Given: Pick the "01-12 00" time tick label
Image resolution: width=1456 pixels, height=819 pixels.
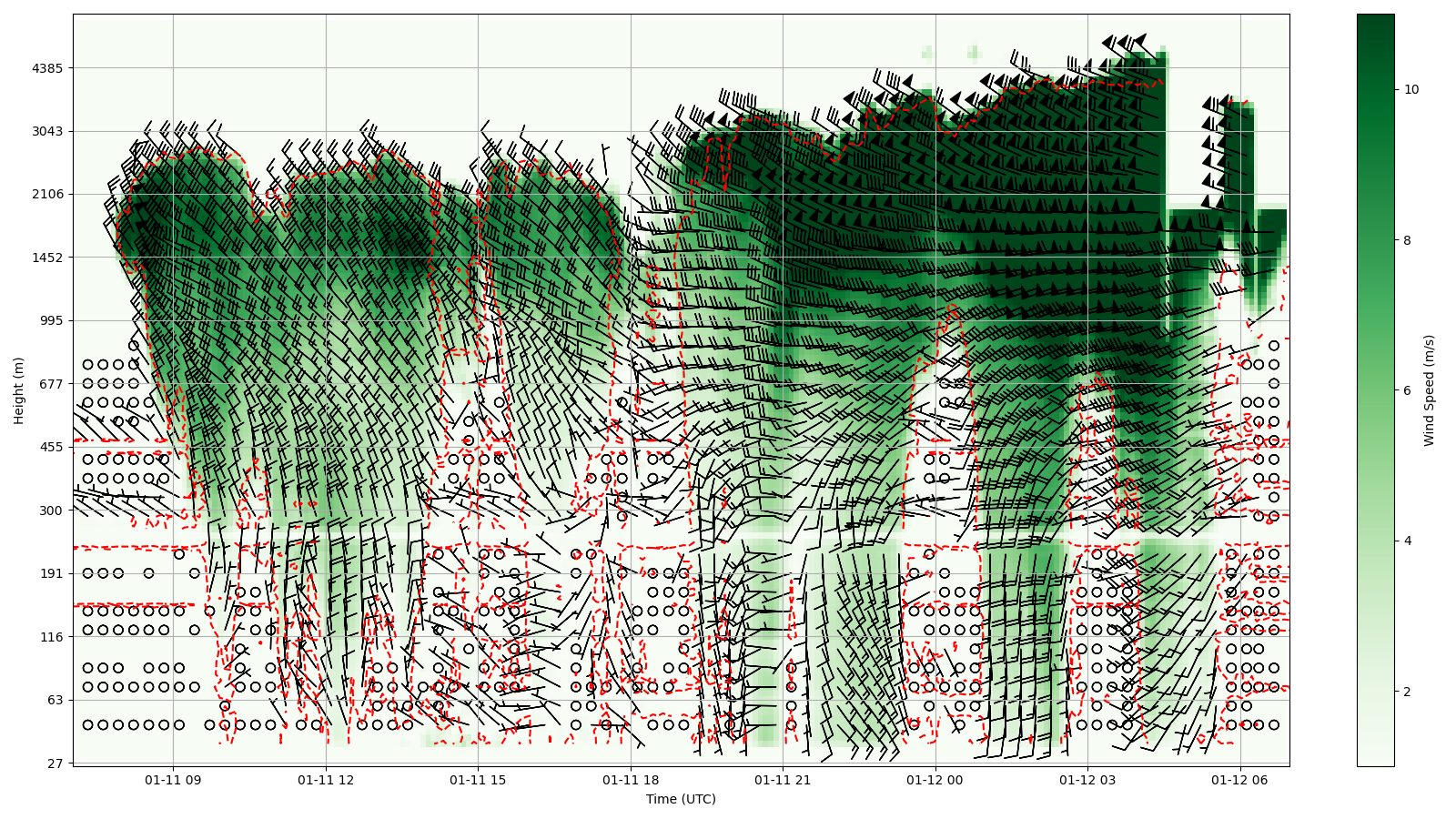Looking at the screenshot, I should coord(935,780).
